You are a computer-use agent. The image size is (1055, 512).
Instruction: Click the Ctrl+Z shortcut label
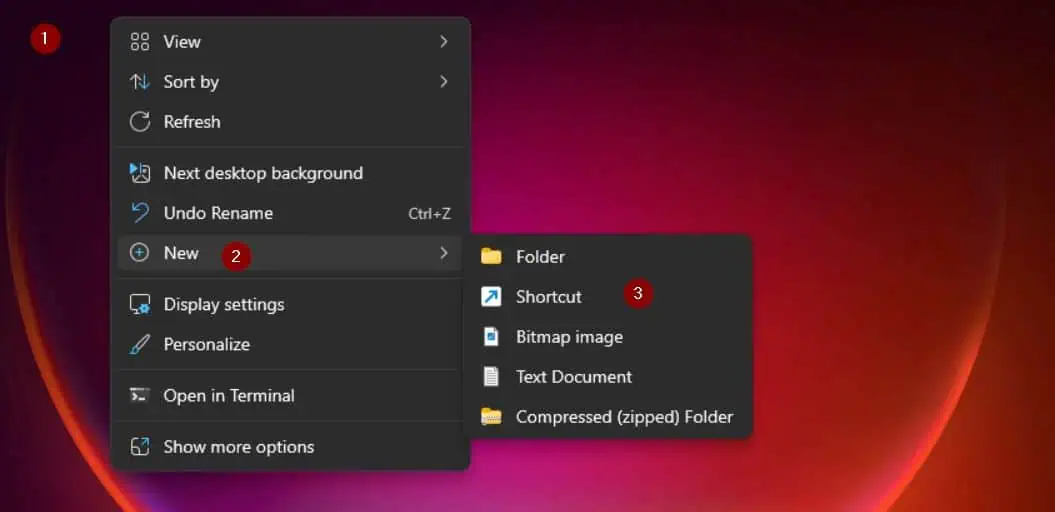[429, 214]
